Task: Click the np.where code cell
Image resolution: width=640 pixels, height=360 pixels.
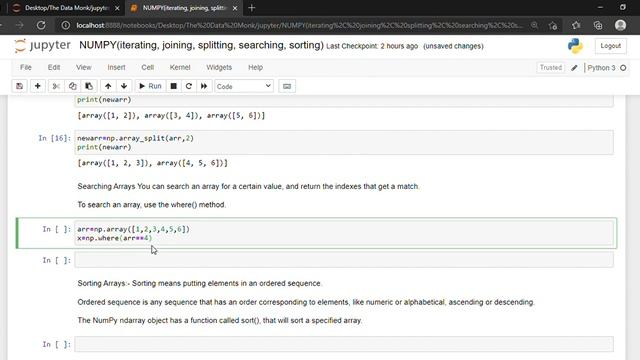Action: pyautogui.click(x=344, y=233)
